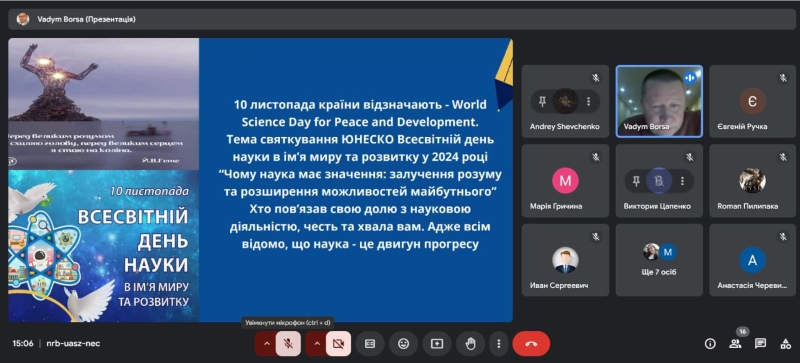Expand camera video settings chevron

pos(316,344)
